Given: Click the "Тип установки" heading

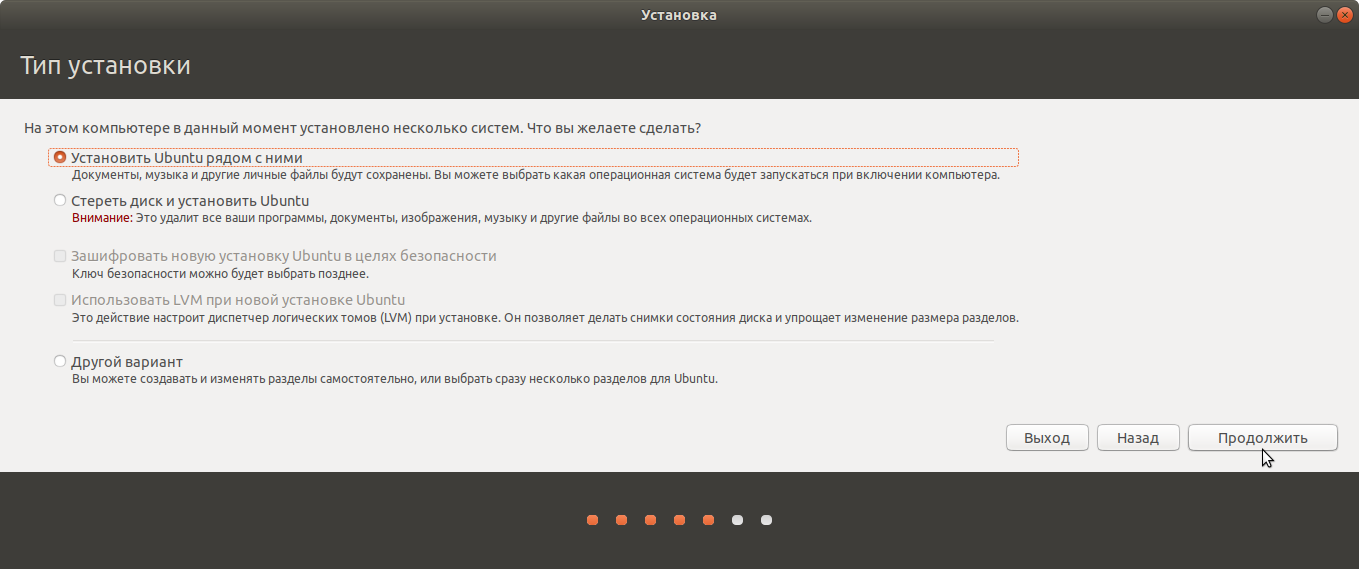Looking at the screenshot, I should click(105, 67).
